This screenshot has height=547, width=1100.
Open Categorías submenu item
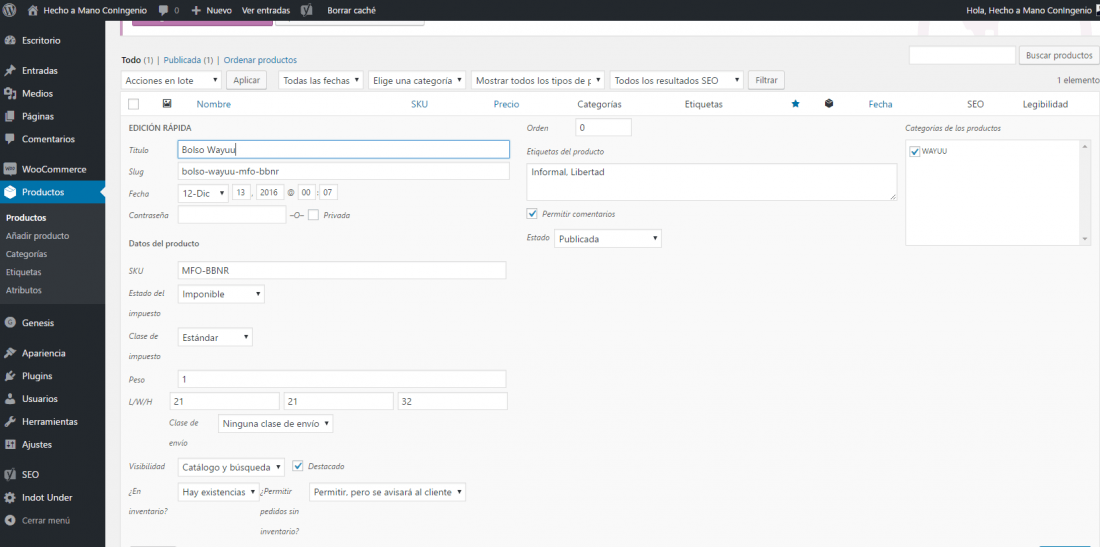(x=27, y=254)
